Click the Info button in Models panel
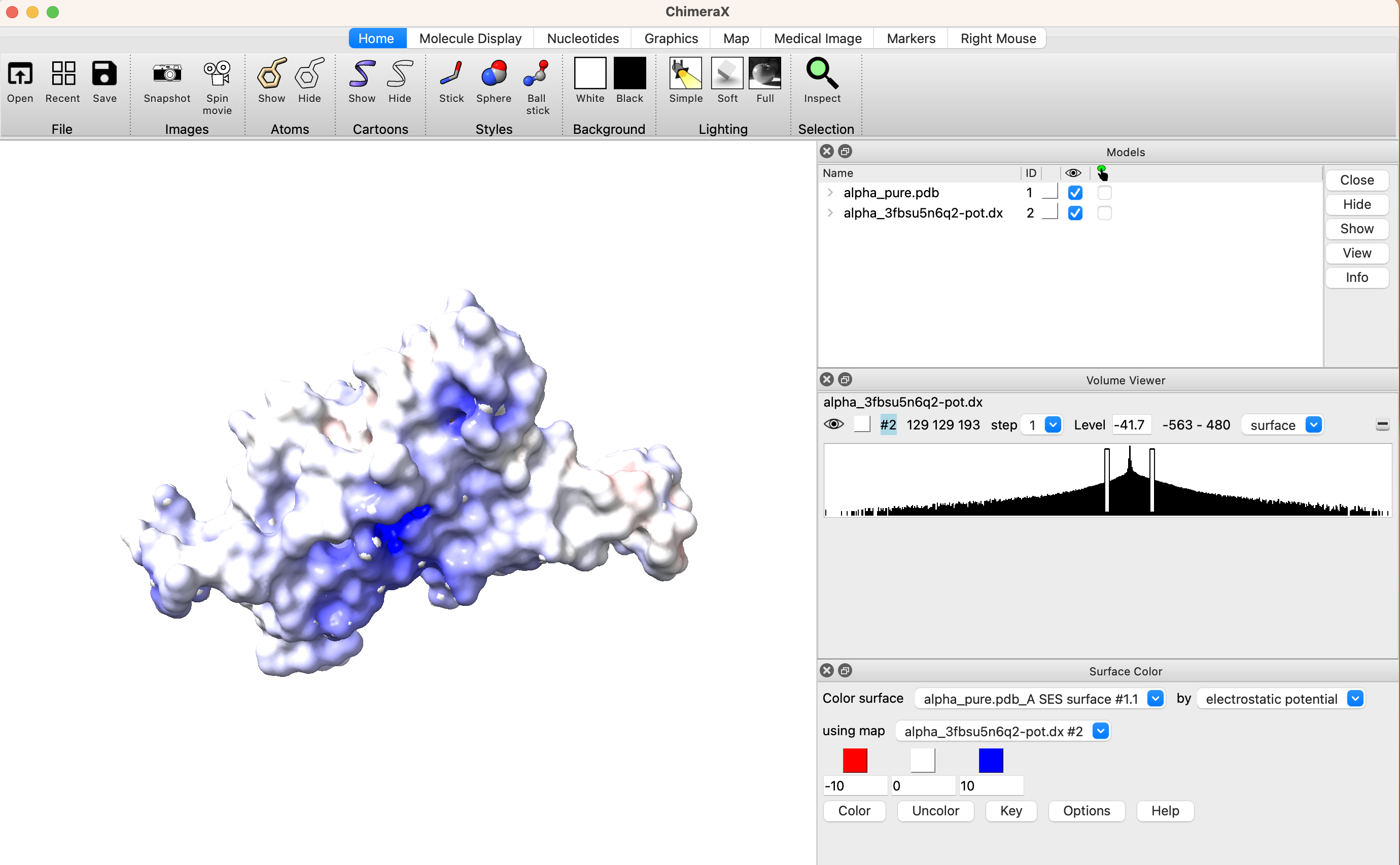Image resolution: width=1400 pixels, height=865 pixels. pyautogui.click(x=1356, y=277)
